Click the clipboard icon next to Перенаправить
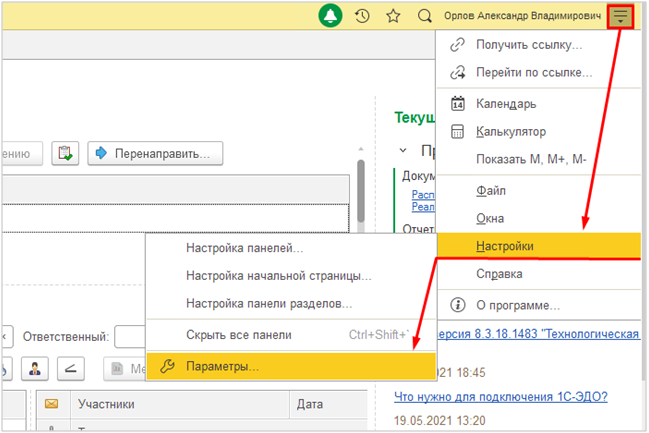This screenshot has width=649, height=433. click(66, 153)
